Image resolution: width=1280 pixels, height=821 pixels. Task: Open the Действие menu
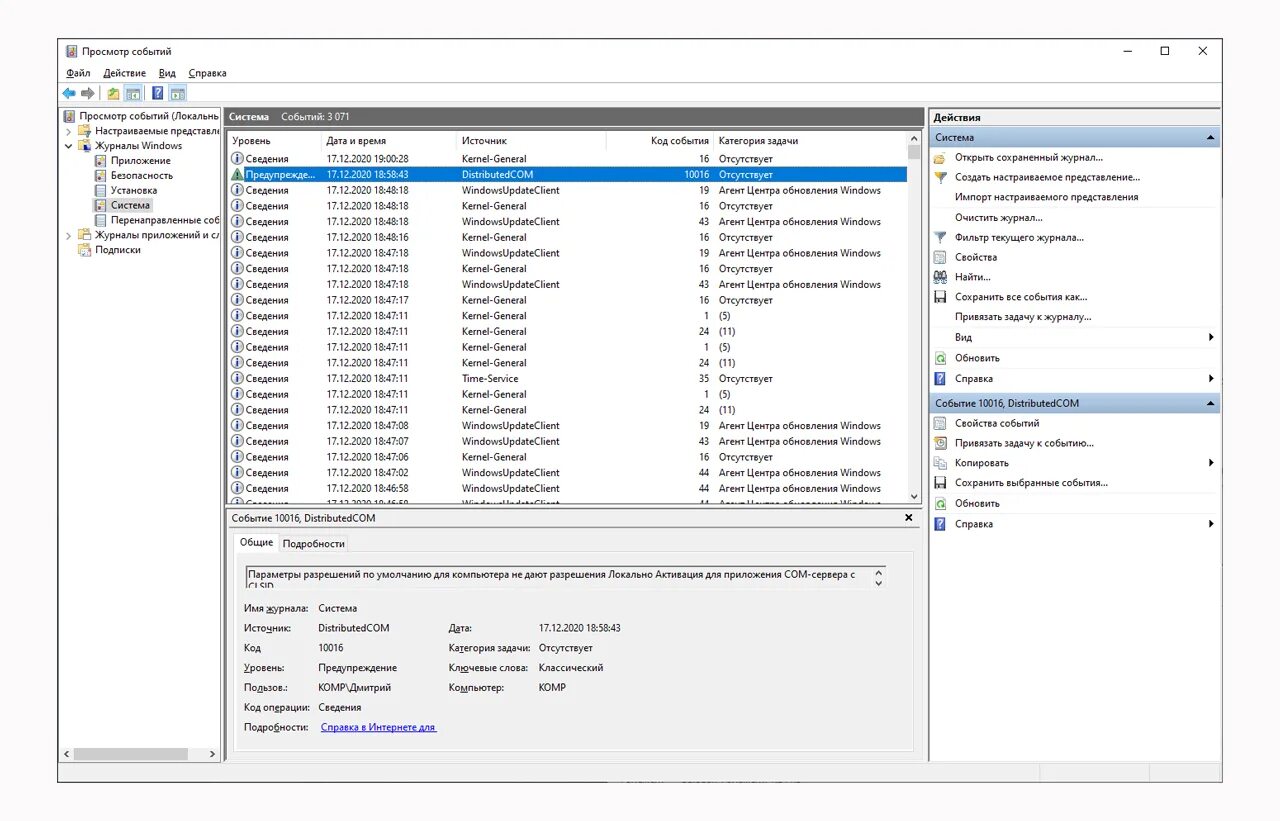pyautogui.click(x=124, y=73)
